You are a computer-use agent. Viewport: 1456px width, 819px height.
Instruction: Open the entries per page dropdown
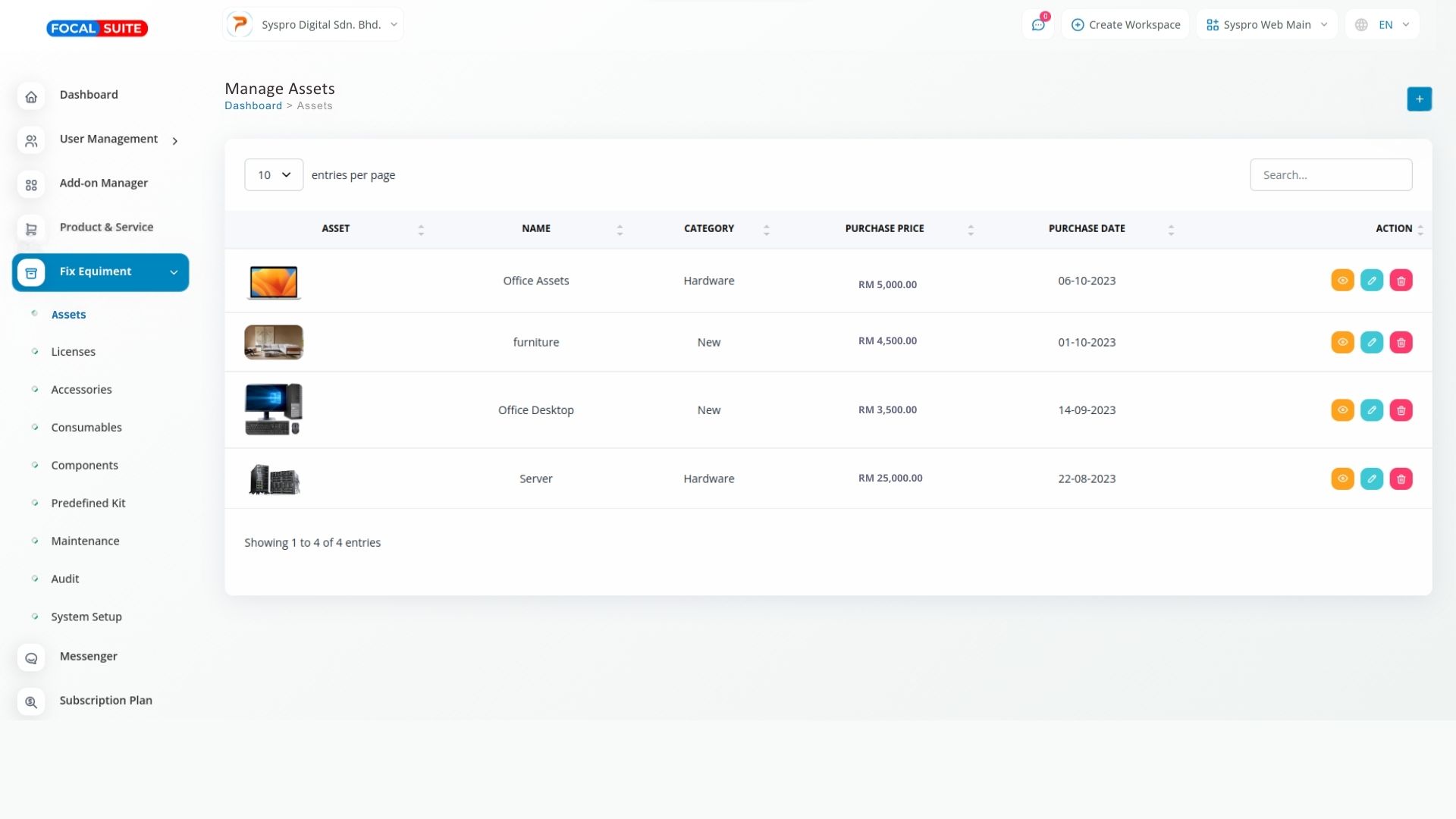pyautogui.click(x=274, y=175)
